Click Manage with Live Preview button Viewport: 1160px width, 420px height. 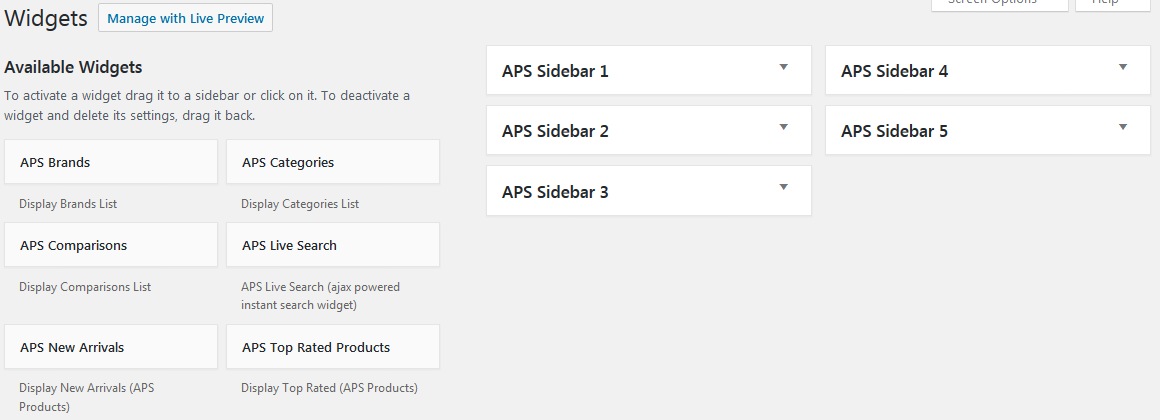186,18
